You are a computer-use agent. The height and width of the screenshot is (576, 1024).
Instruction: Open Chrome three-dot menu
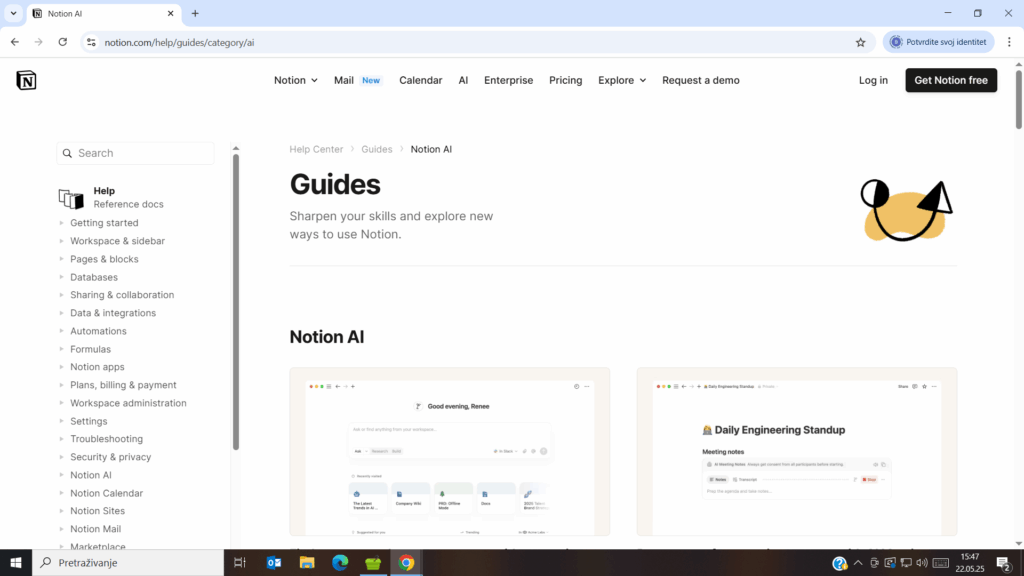[1009, 42]
